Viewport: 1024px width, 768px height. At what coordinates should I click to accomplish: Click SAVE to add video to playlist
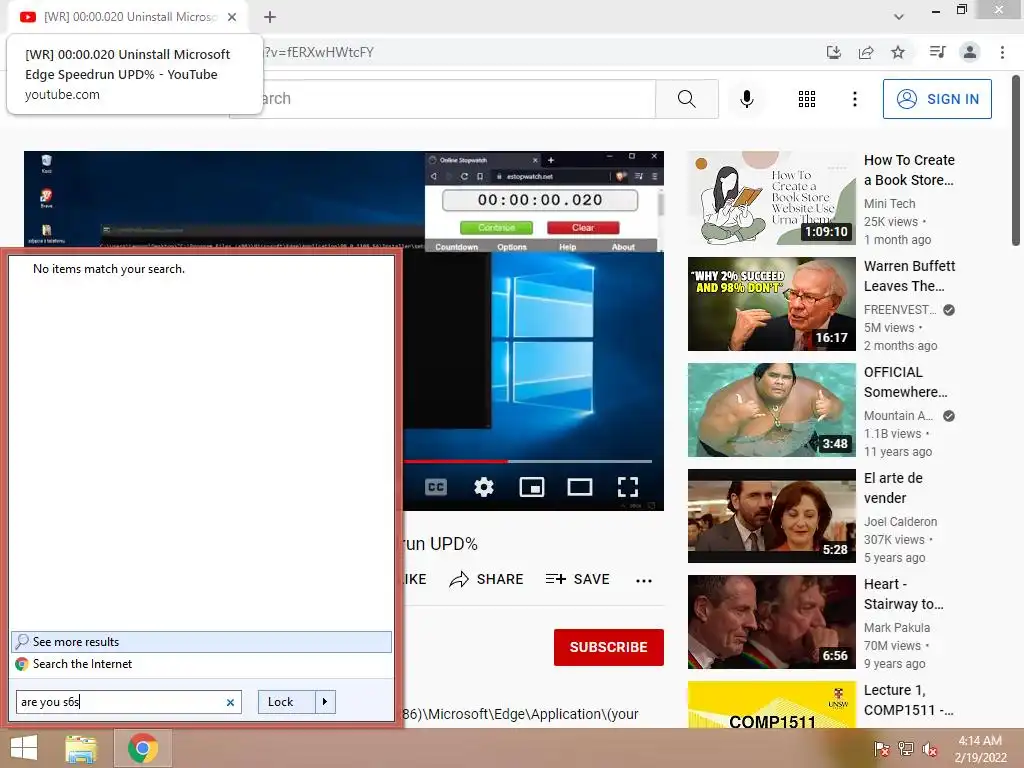[x=577, y=579]
